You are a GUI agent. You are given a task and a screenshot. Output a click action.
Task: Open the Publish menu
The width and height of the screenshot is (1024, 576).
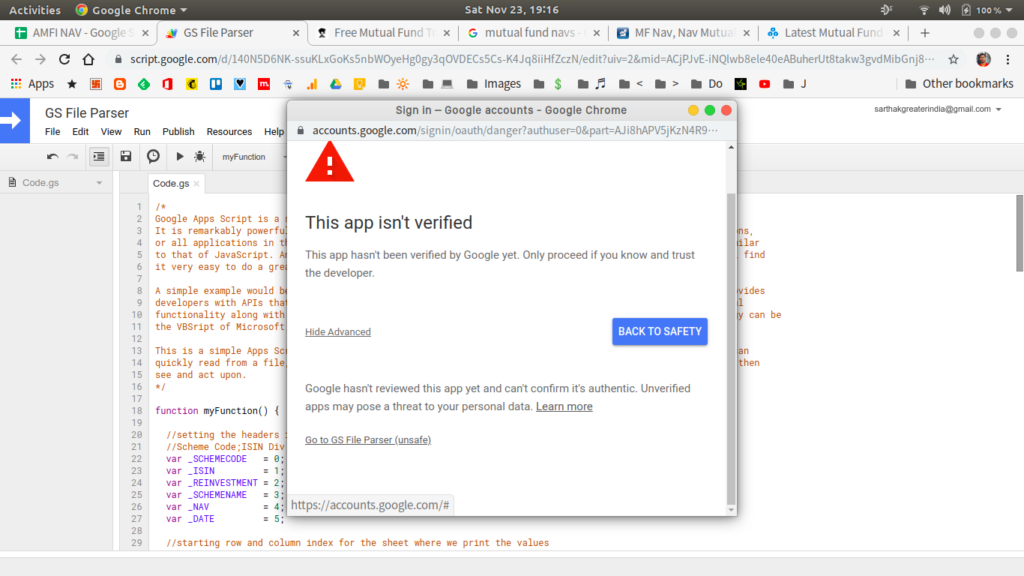(178, 131)
